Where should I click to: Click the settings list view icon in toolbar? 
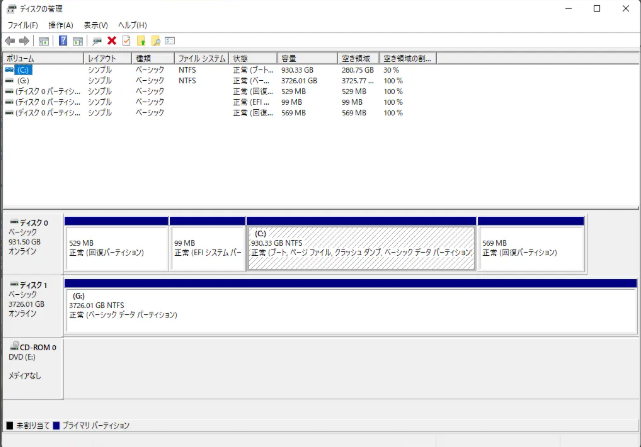click(170, 40)
